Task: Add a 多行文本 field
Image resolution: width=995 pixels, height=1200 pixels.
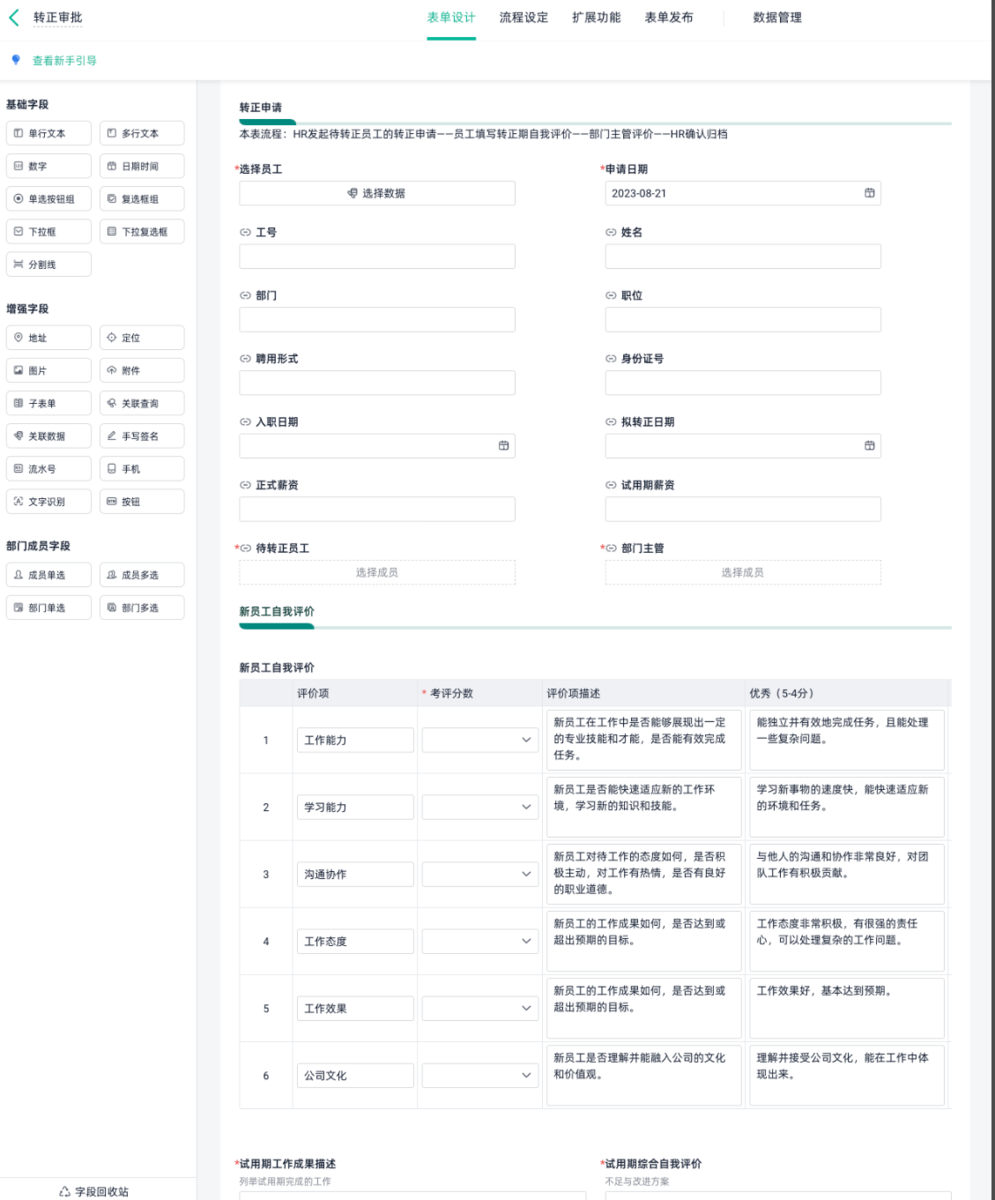Action: [x=142, y=133]
